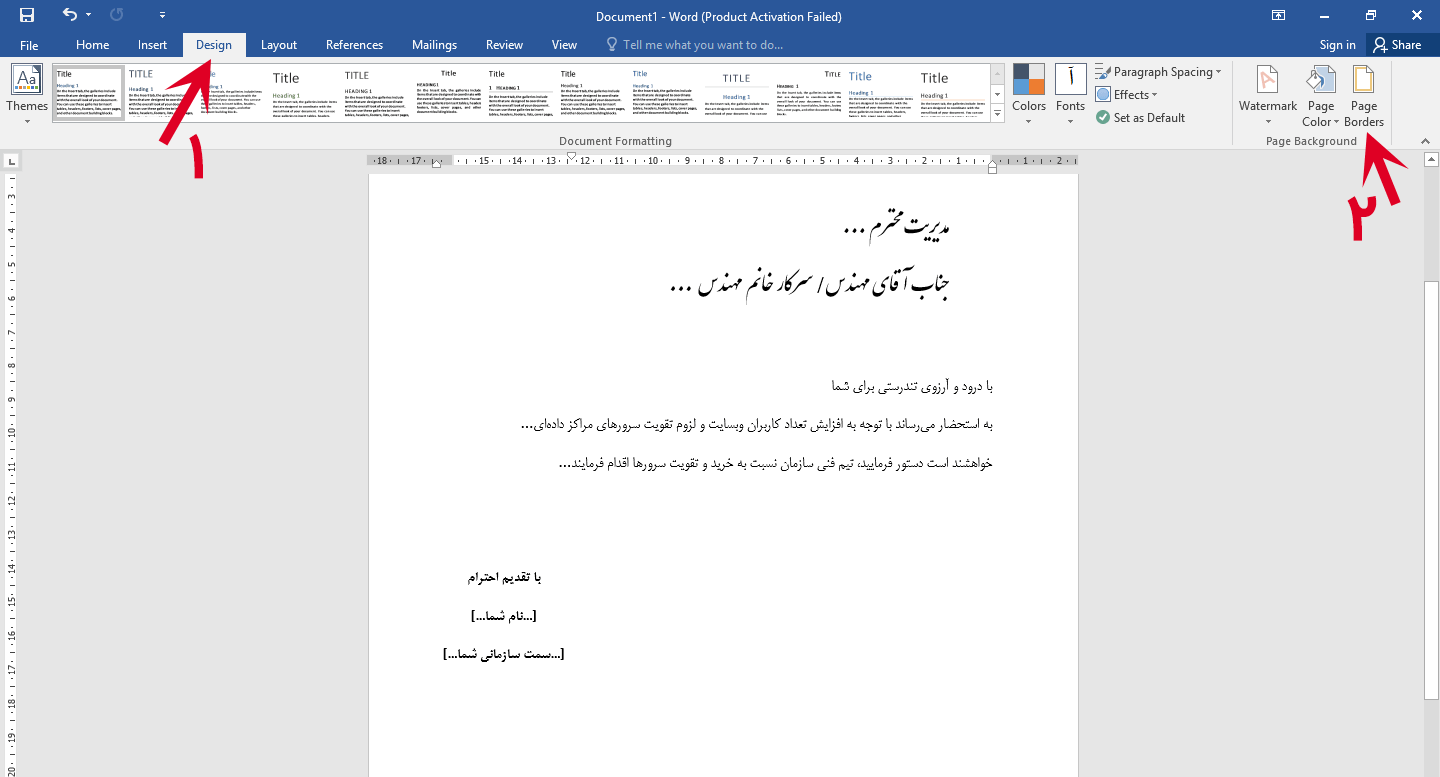Screen dimensions: 1440x777
Task: Open the Page Color picker
Action: coord(1320,96)
